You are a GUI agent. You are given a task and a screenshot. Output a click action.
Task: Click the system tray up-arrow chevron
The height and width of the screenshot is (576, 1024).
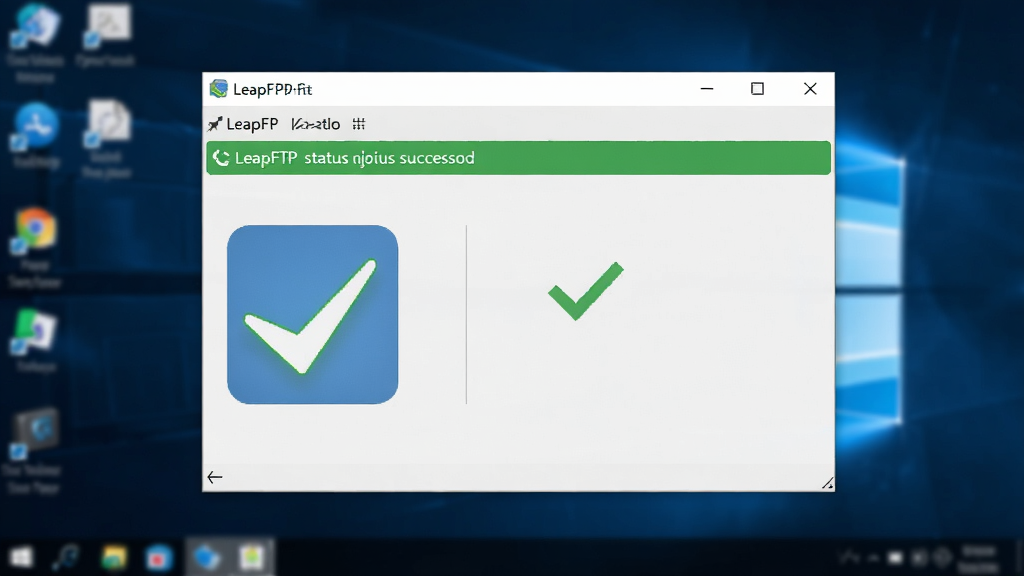[872, 558]
